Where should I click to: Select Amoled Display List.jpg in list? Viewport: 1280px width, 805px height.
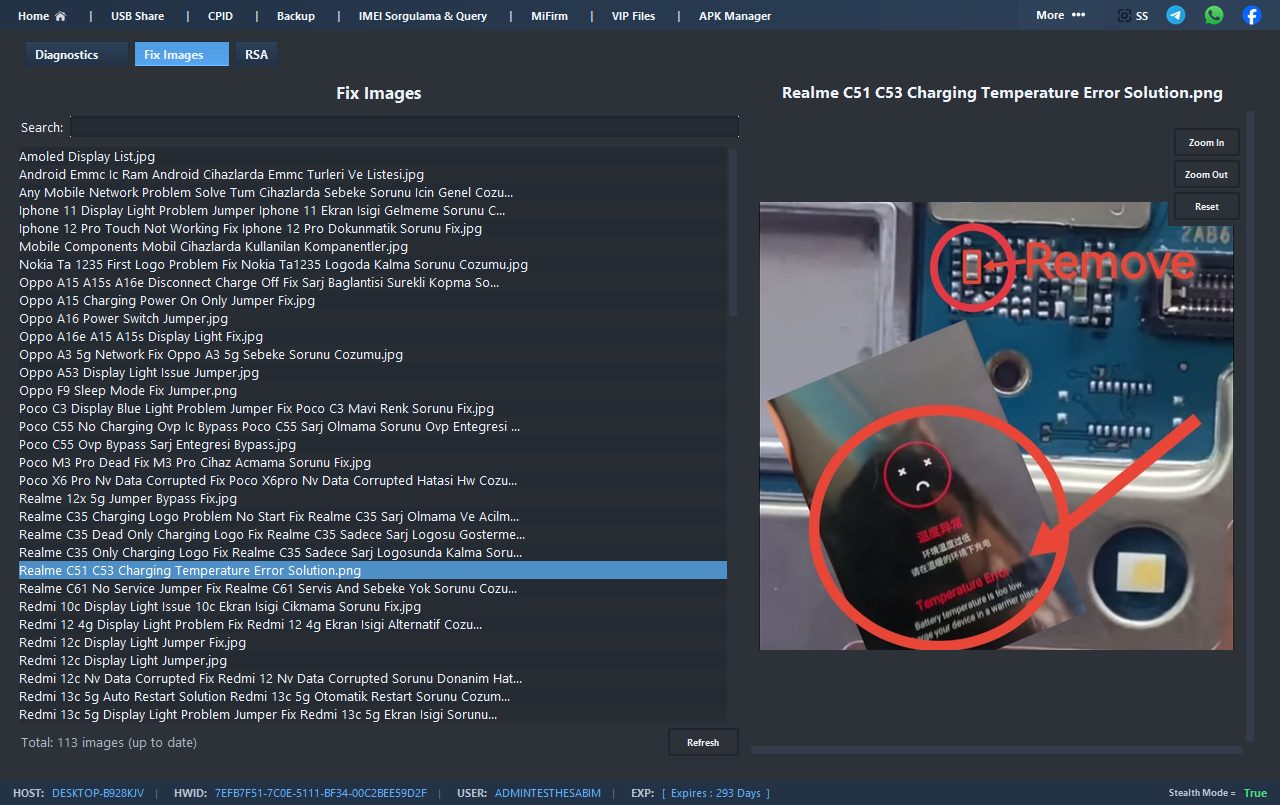[87, 157]
